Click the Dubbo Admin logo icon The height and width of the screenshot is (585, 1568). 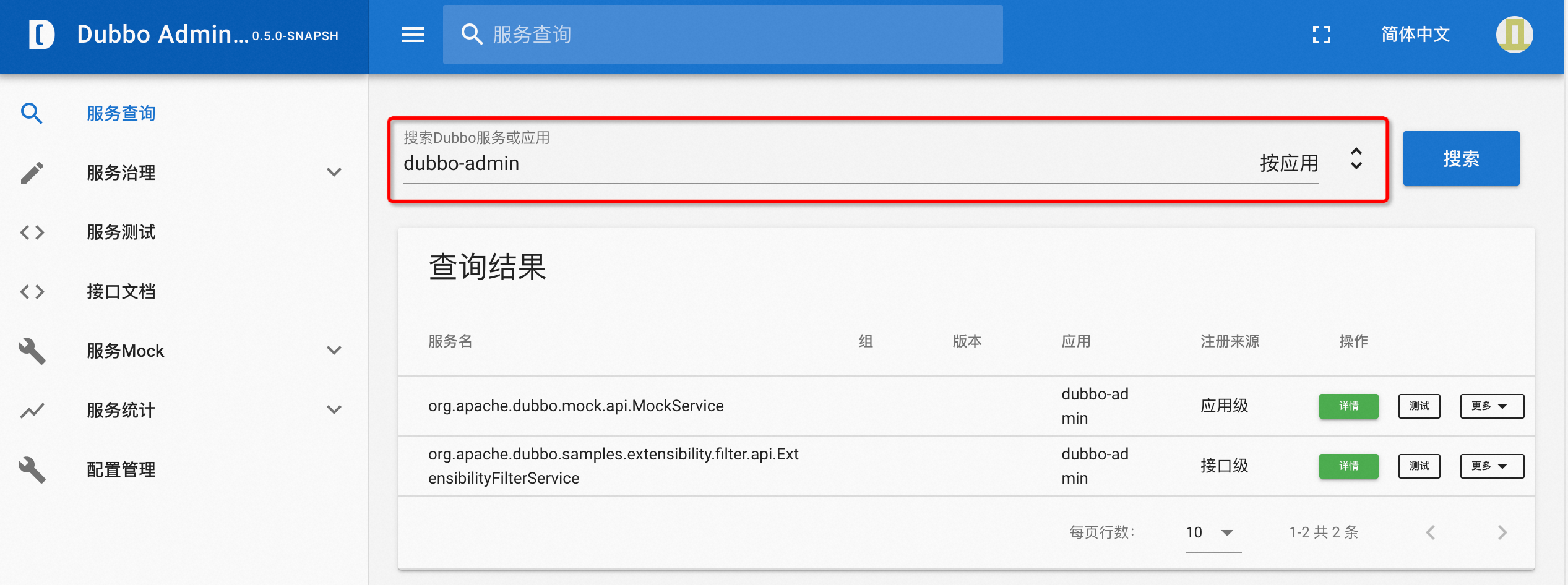pyautogui.click(x=41, y=35)
